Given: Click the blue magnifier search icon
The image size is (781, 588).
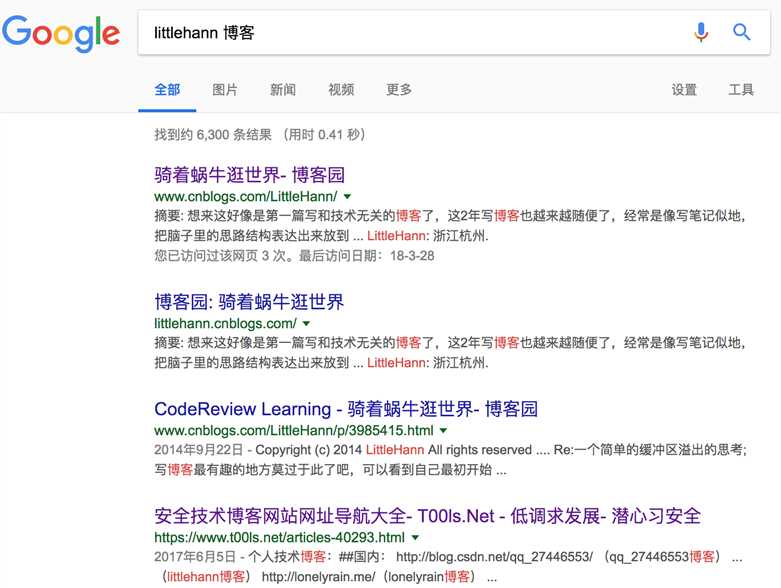Looking at the screenshot, I should pyautogui.click(x=741, y=32).
